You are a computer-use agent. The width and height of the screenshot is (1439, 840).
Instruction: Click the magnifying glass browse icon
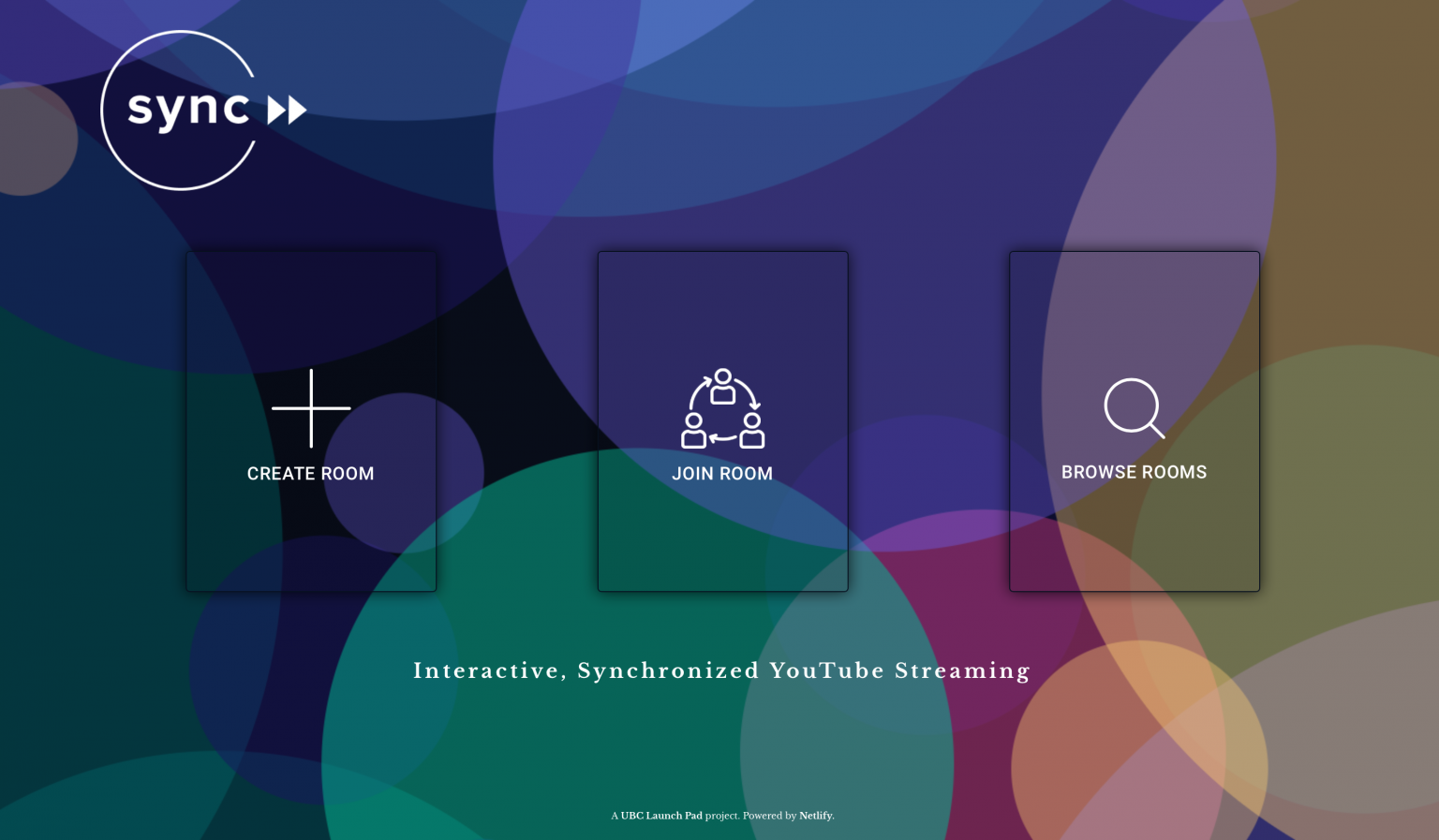click(1135, 408)
